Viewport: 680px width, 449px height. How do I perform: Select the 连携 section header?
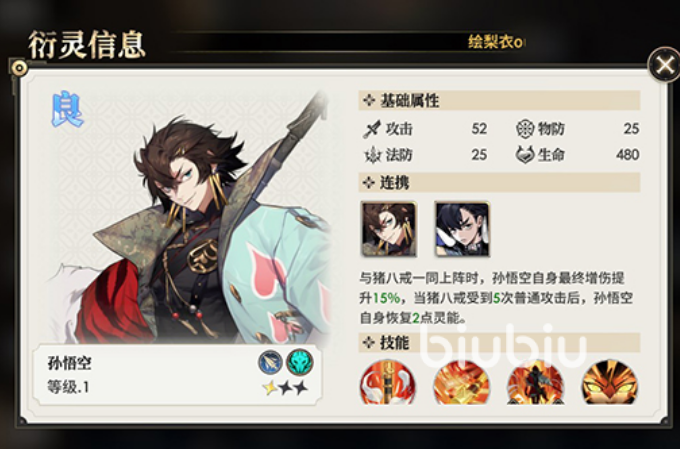point(499,183)
